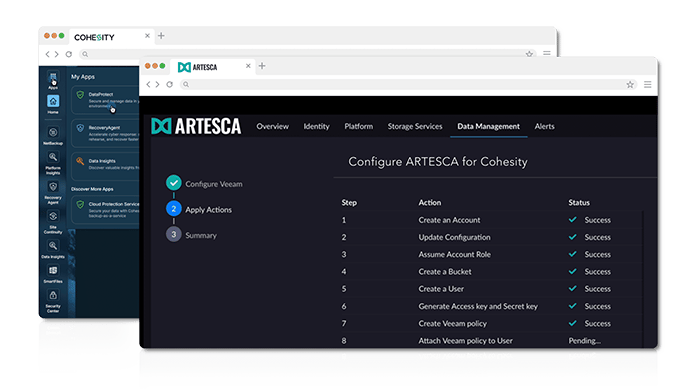The image size is (700, 391).
Task: Go back in ARTESCA browser window
Action: click(x=149, y=84)
